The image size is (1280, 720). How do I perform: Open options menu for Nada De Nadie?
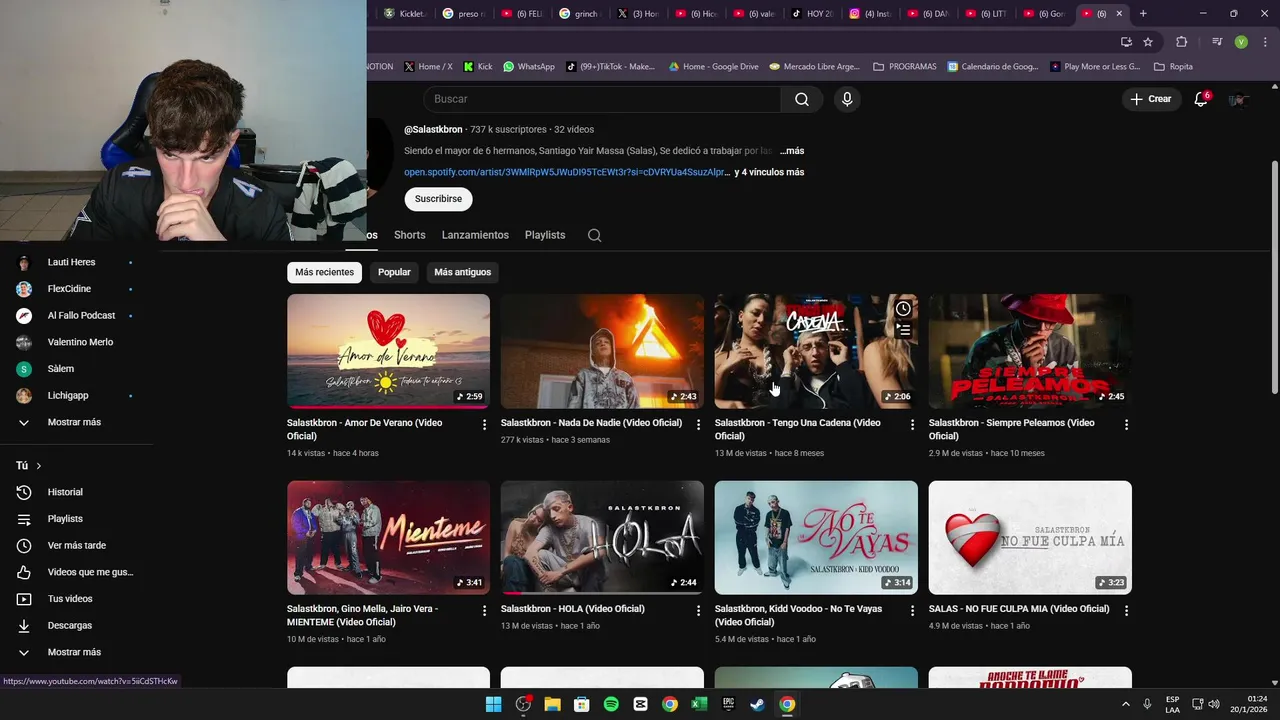click(698, 425)
